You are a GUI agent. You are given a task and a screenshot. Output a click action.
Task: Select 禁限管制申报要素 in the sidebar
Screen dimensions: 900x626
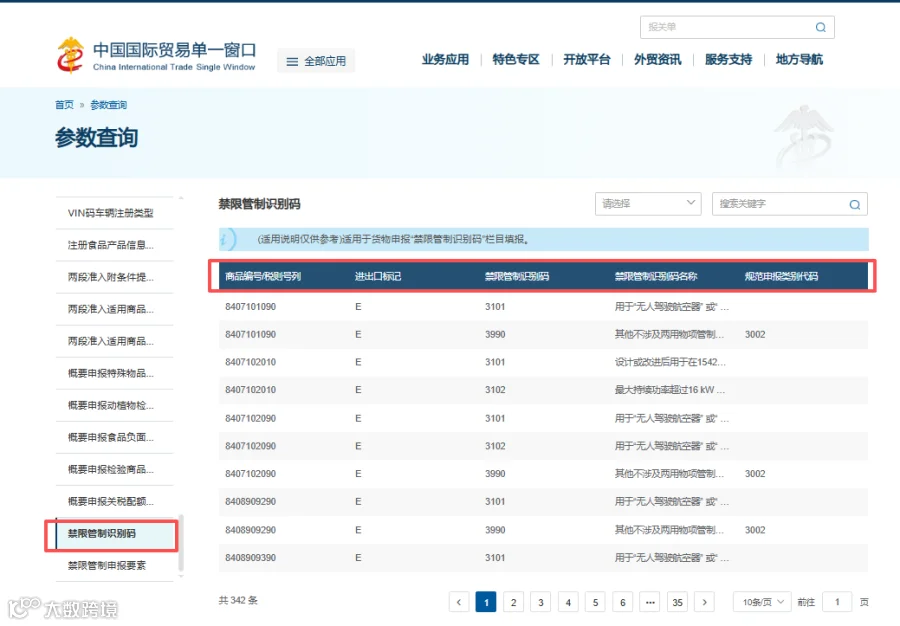click(x=114, y=565)
